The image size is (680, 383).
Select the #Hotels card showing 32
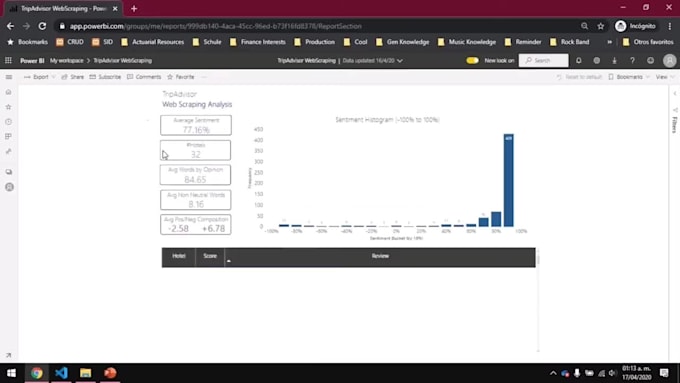point(196,150)
